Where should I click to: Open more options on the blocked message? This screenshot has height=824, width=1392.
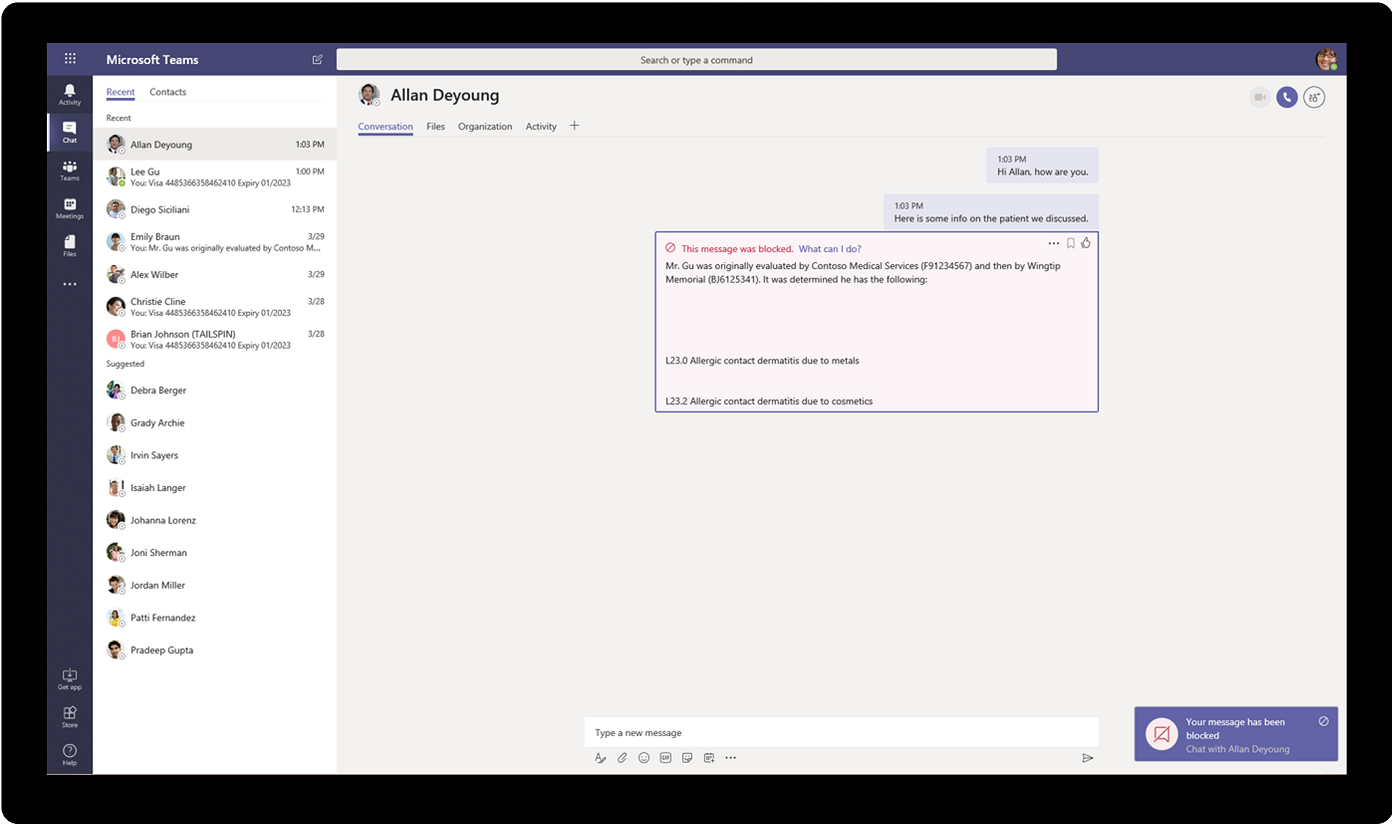tap(1054, 242)
